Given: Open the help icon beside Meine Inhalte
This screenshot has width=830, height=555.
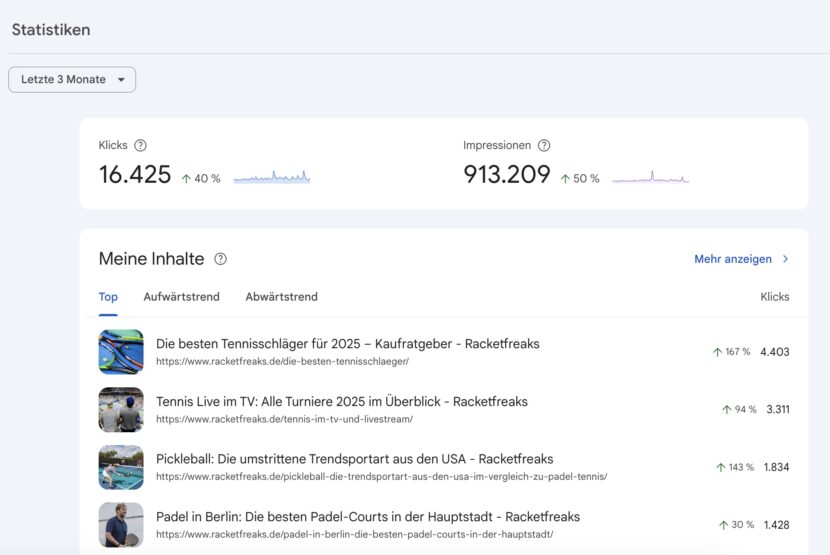Looking at the screenshot, I should (x=220, y=259).
